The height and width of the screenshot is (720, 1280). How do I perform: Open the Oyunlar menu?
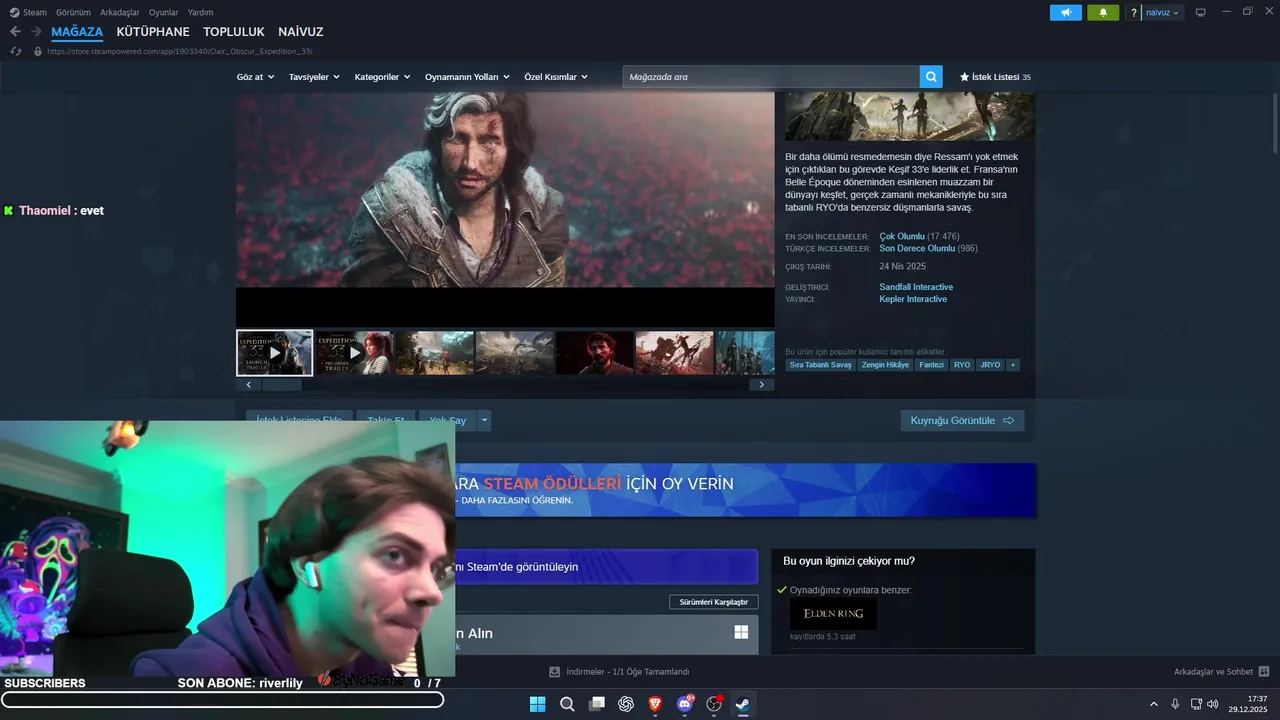(x=163, y=12)
